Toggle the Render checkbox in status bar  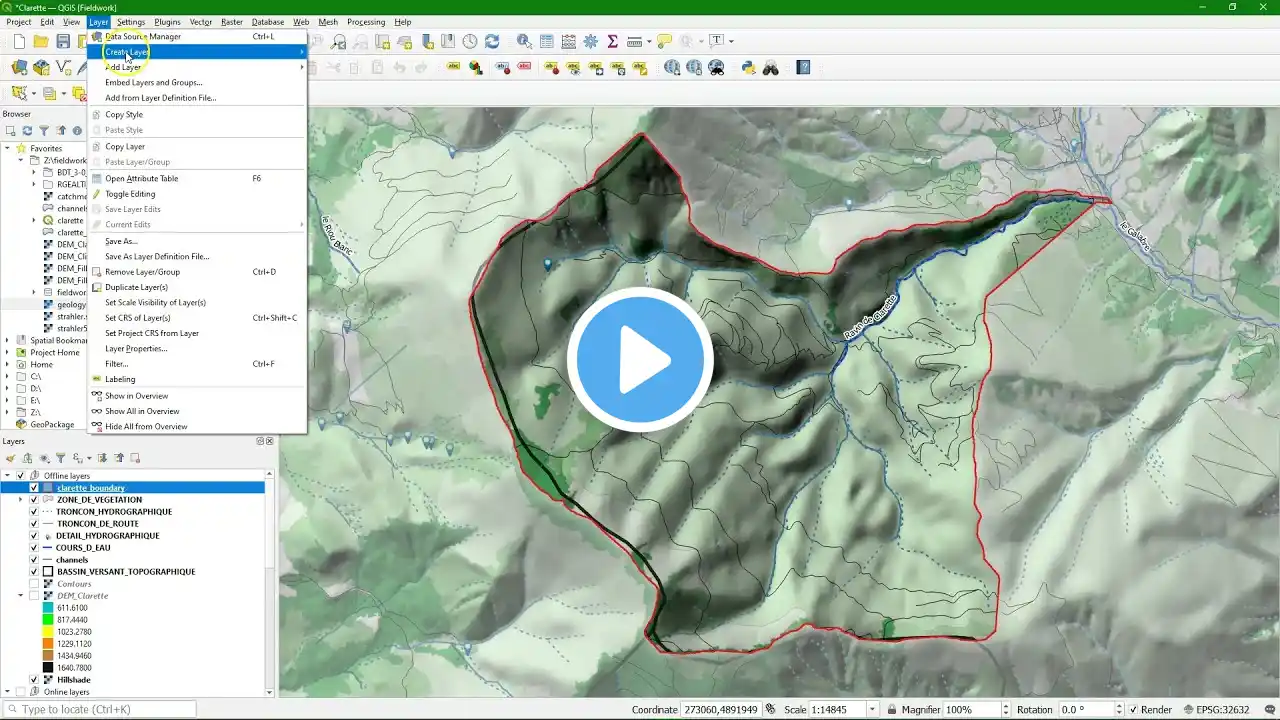click(1133, 710)
